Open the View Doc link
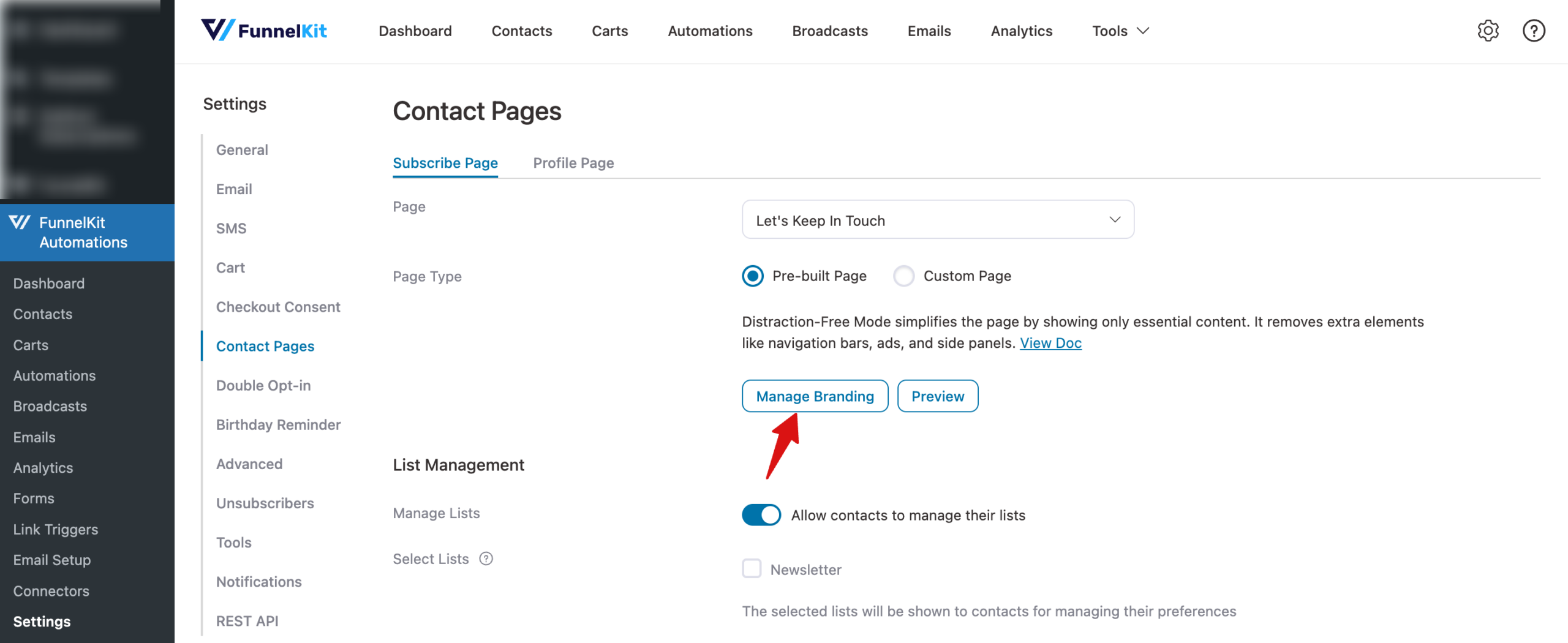This screenshot has width=1568, height=643. [1050, 343]
